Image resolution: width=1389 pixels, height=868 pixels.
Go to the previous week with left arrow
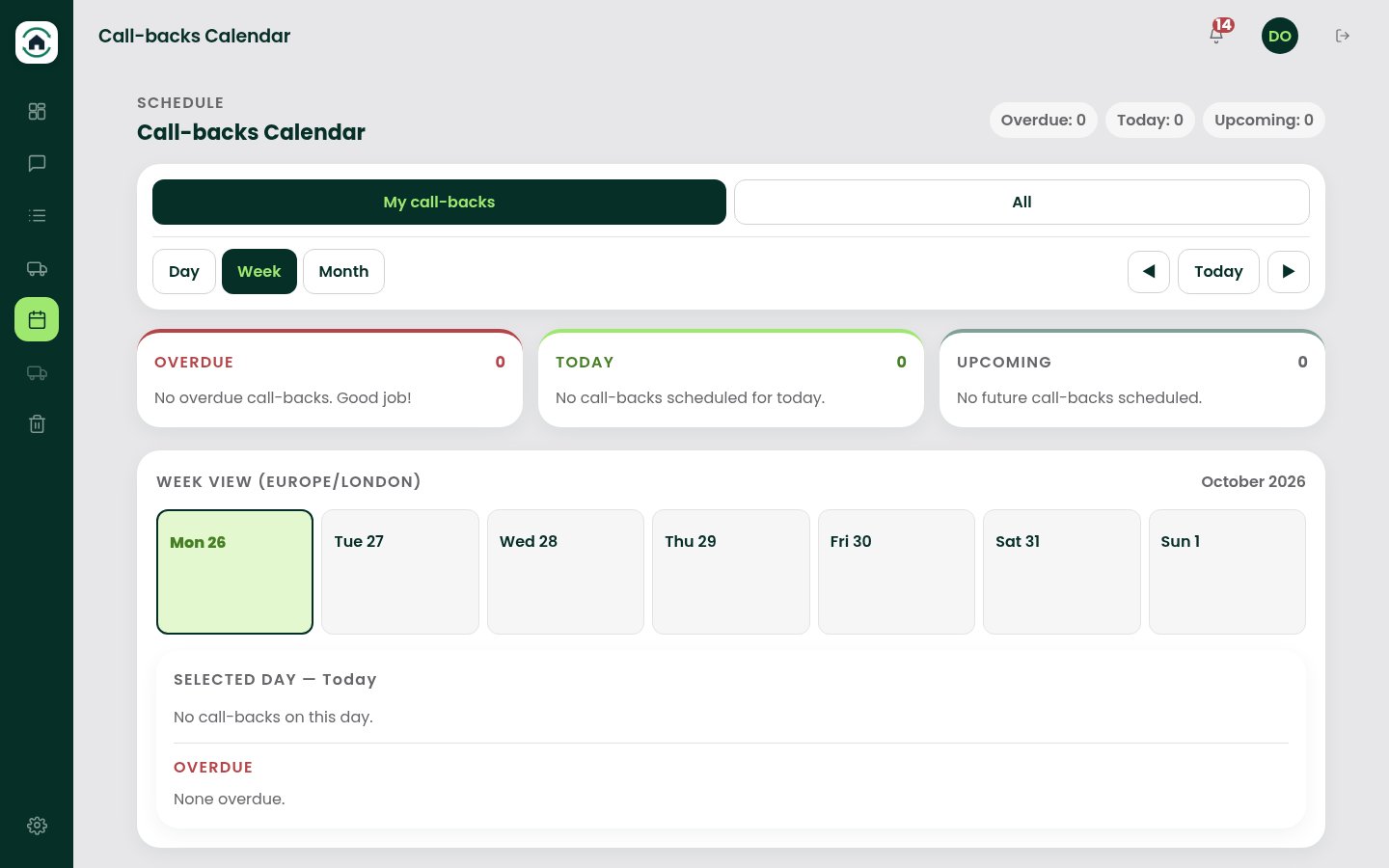[x=1149, y=272]
